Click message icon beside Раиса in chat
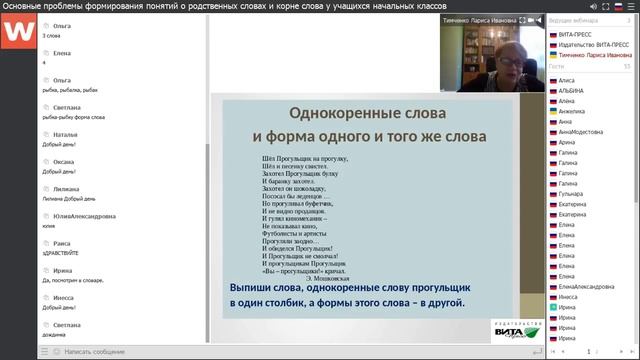The width and height of the screenshot is (640, 360). point(46,243)
